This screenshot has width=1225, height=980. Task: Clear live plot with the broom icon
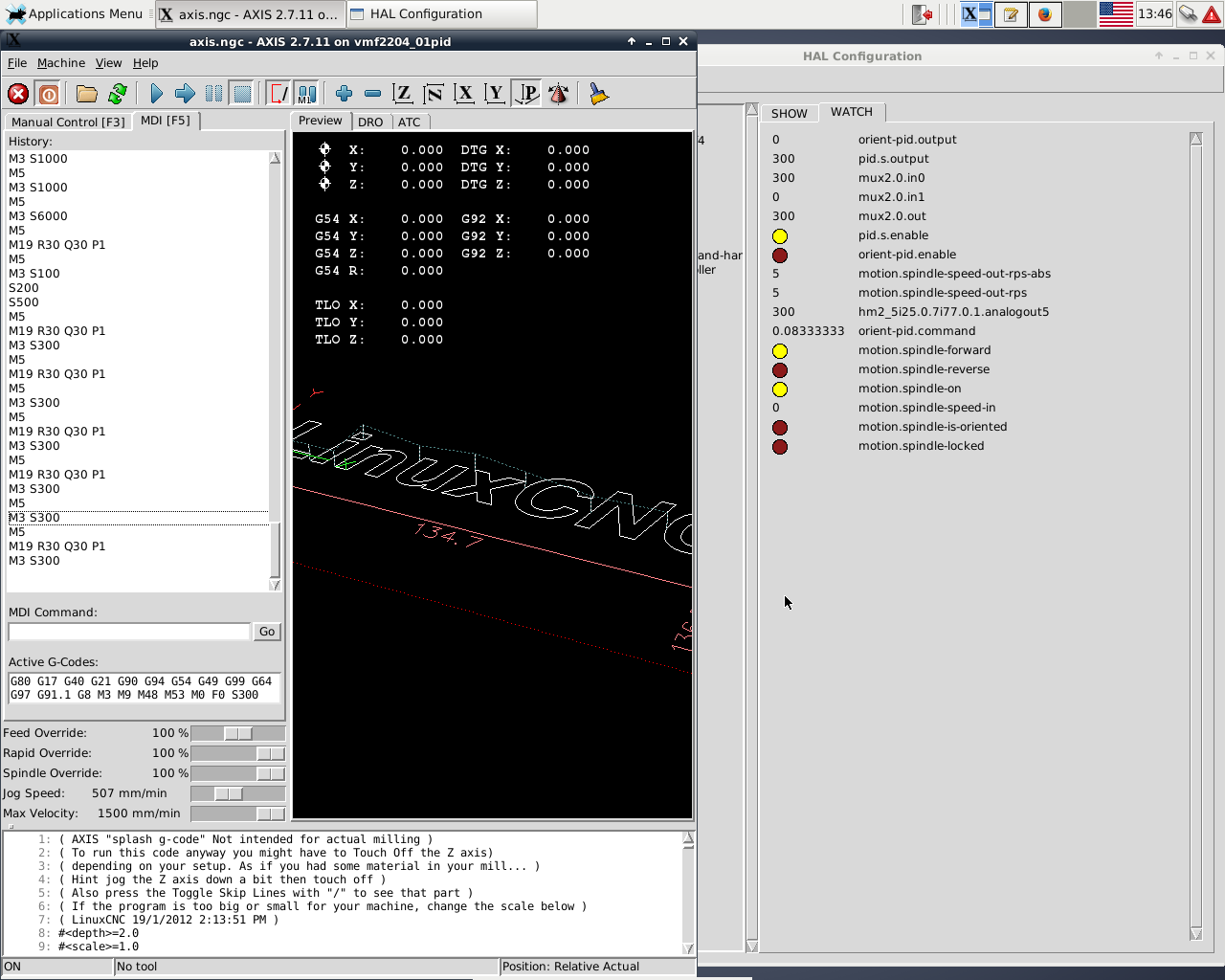(x=598, y=94)
